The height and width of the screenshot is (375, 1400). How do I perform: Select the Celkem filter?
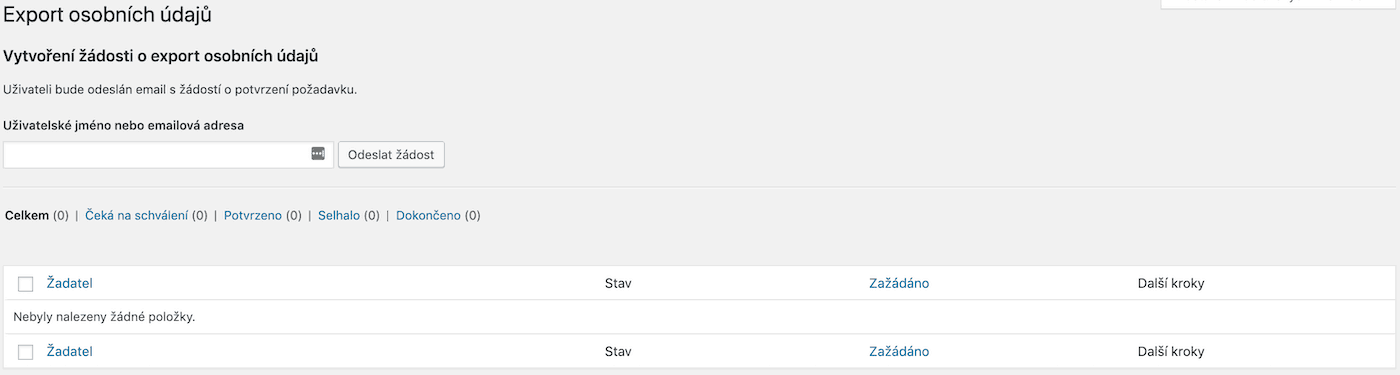tap(27, 215)
